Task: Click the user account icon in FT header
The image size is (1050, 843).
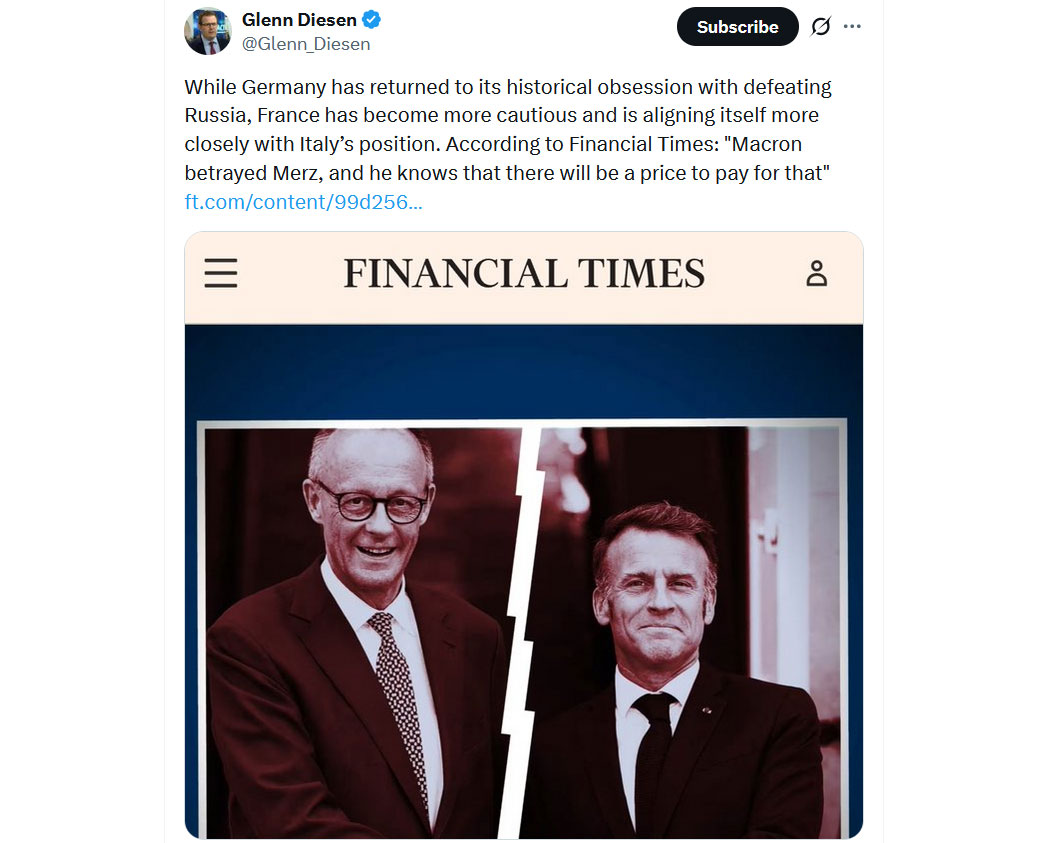Action: (x=817, y=273)
